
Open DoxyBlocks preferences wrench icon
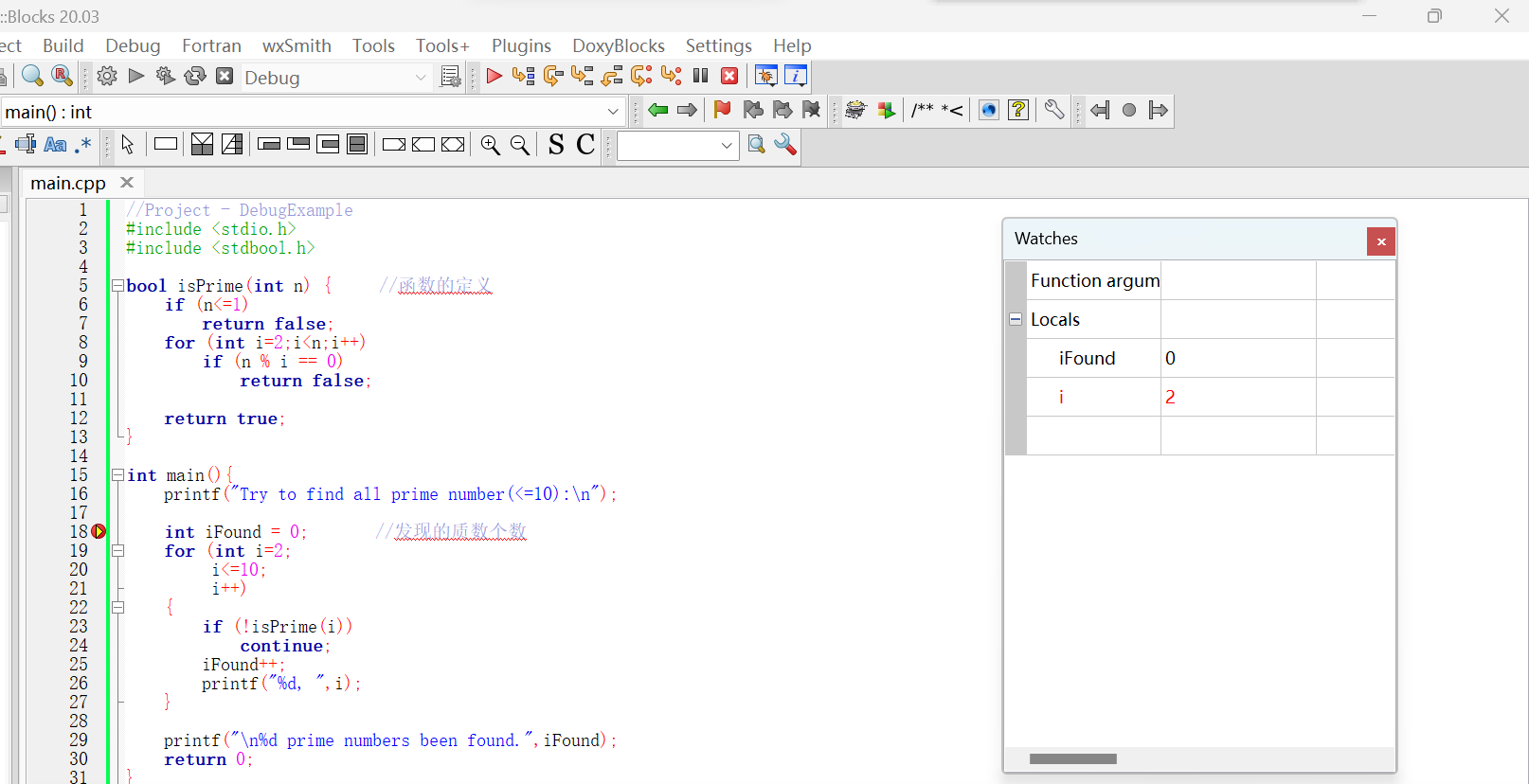pyautogui.click(x=1053, y=110)
